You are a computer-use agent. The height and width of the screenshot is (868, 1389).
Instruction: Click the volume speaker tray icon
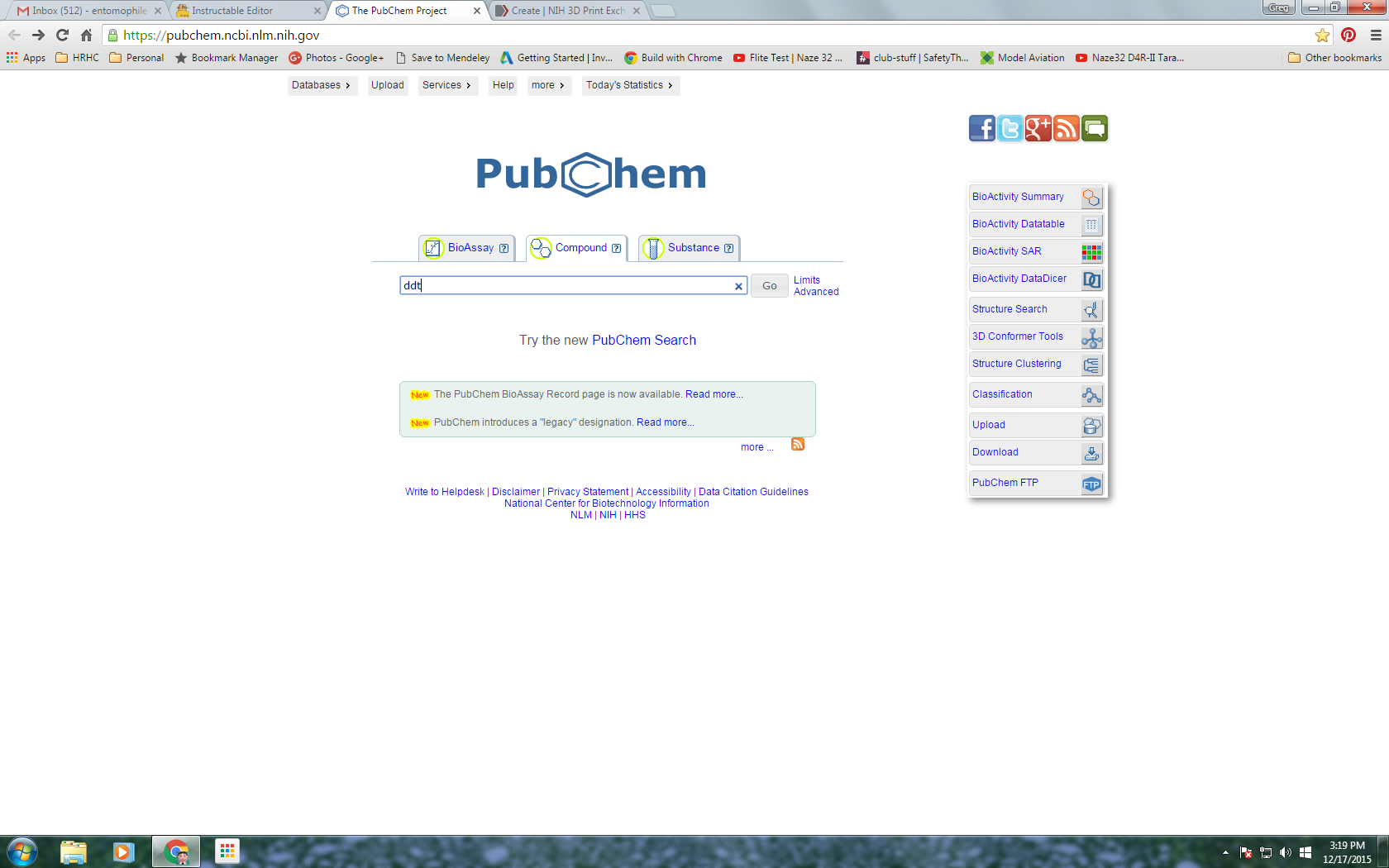(x=1286, y=852)
